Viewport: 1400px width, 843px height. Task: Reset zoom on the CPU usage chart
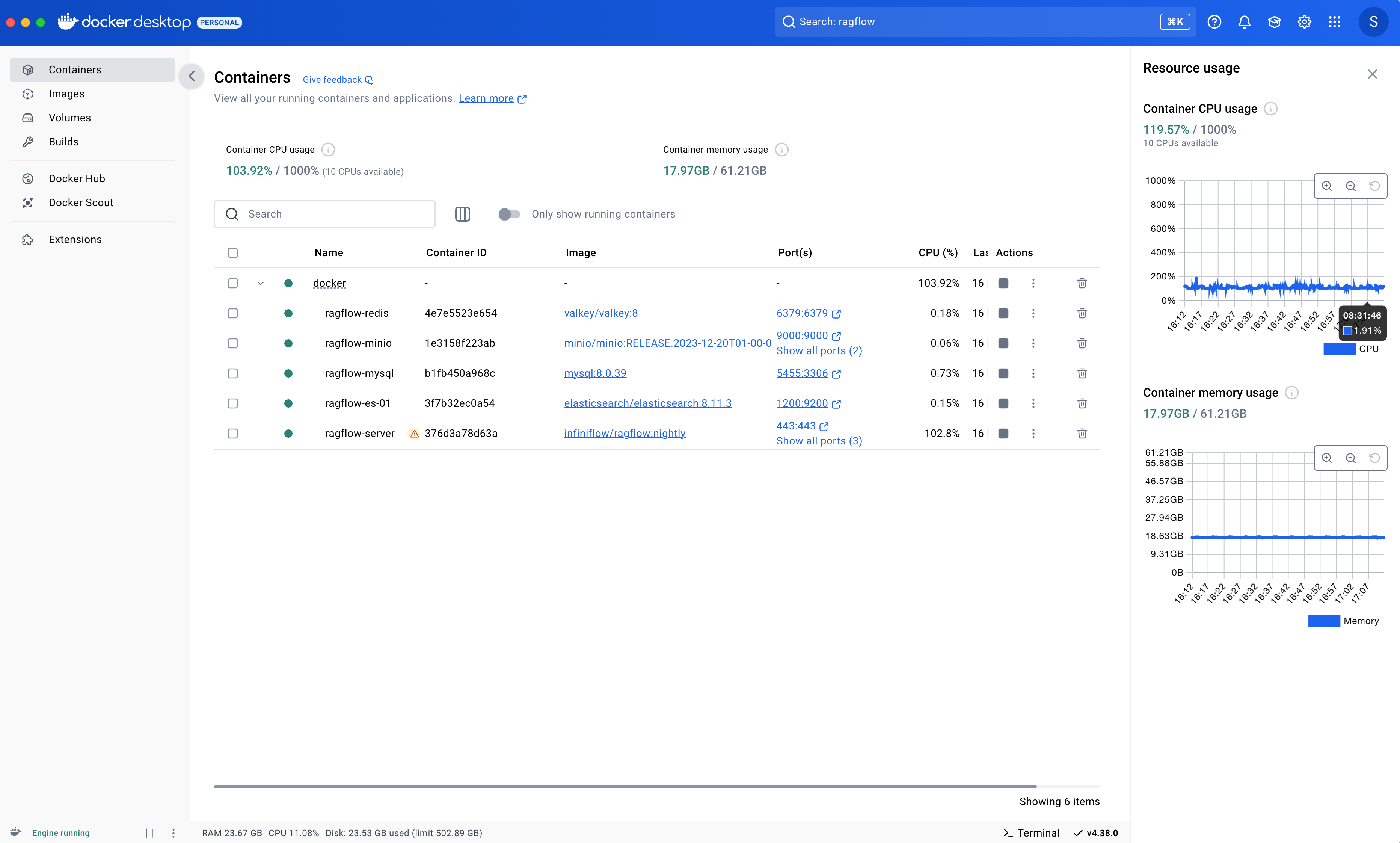point(1374,186)
